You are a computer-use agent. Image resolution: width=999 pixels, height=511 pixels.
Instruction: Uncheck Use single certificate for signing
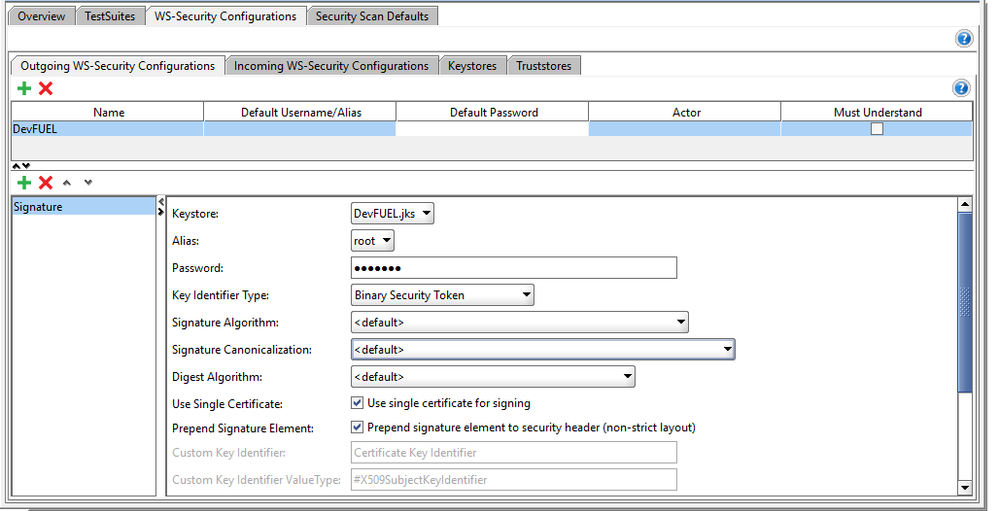tap(357, 403)
